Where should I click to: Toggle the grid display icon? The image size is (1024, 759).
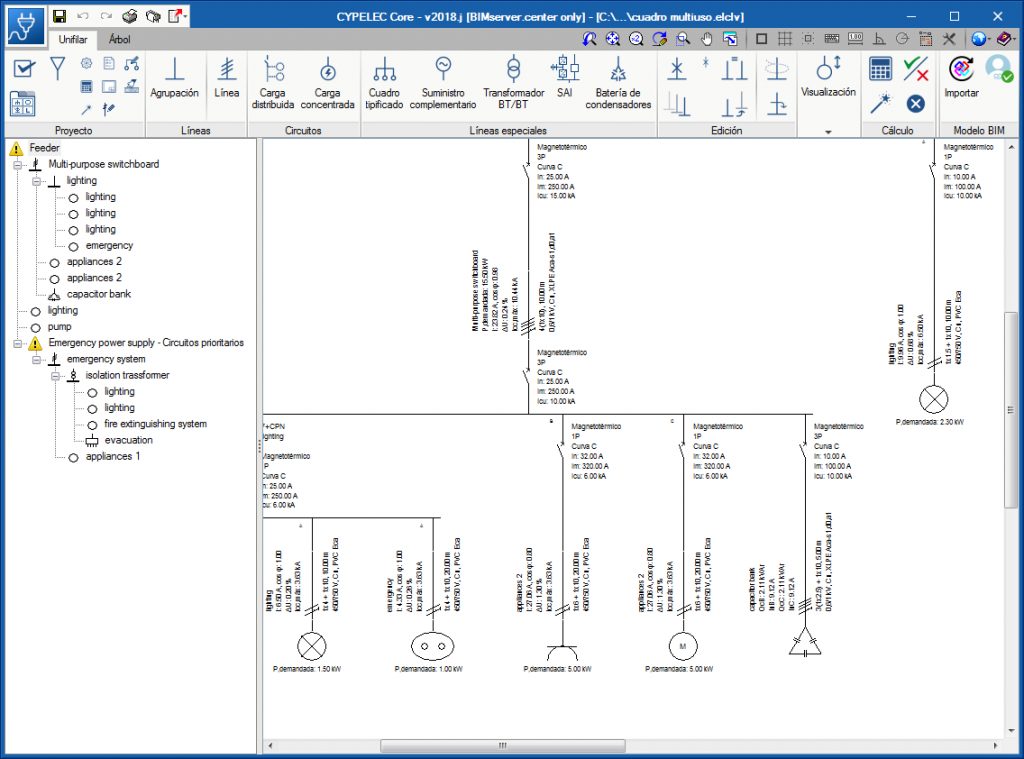point(785,39)
